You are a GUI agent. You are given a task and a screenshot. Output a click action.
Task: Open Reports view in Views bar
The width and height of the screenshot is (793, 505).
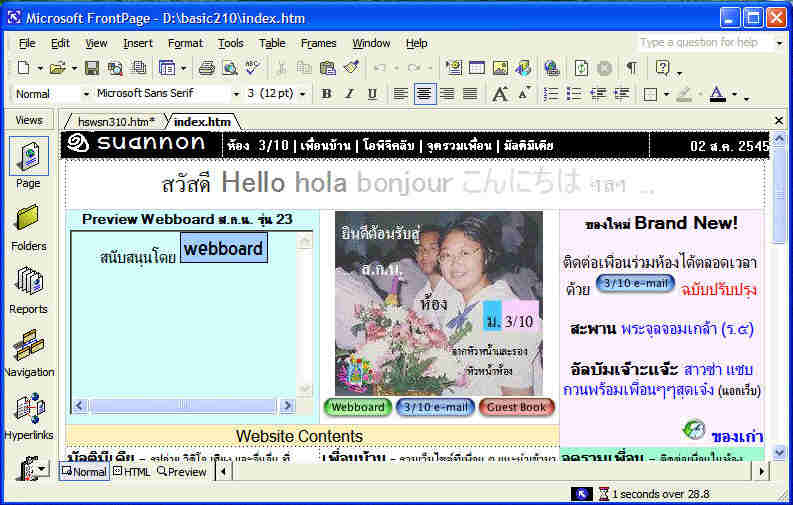pyautogui.click(x=29, y=291)
